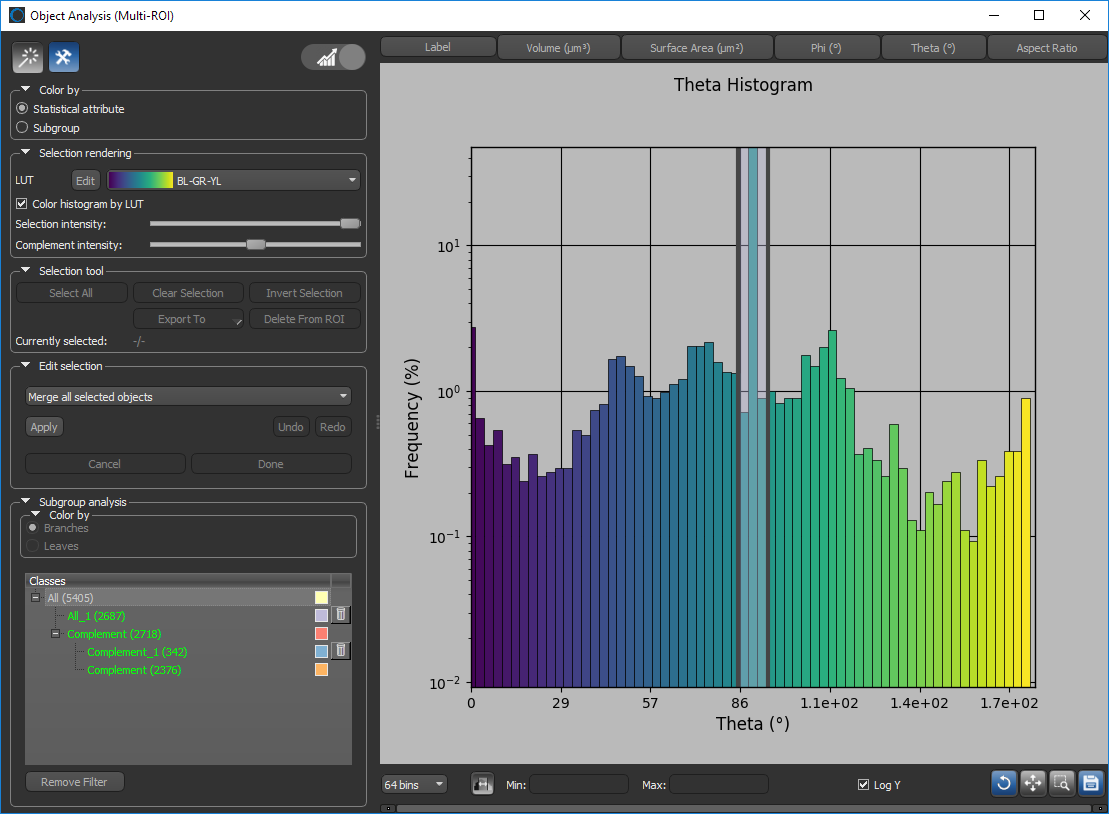The width and height of the screenshot is (1109, 814).
Task: Select the pan arrows icon below histogram
Action: click(x=1033, y=784)
